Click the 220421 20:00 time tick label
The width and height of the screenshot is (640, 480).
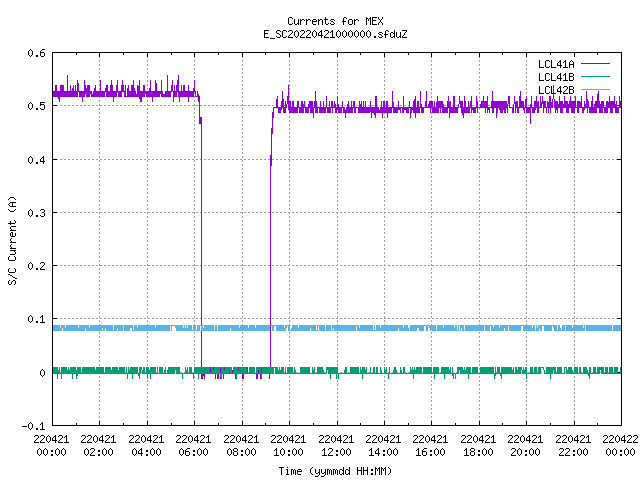click(x=525, y=446)
